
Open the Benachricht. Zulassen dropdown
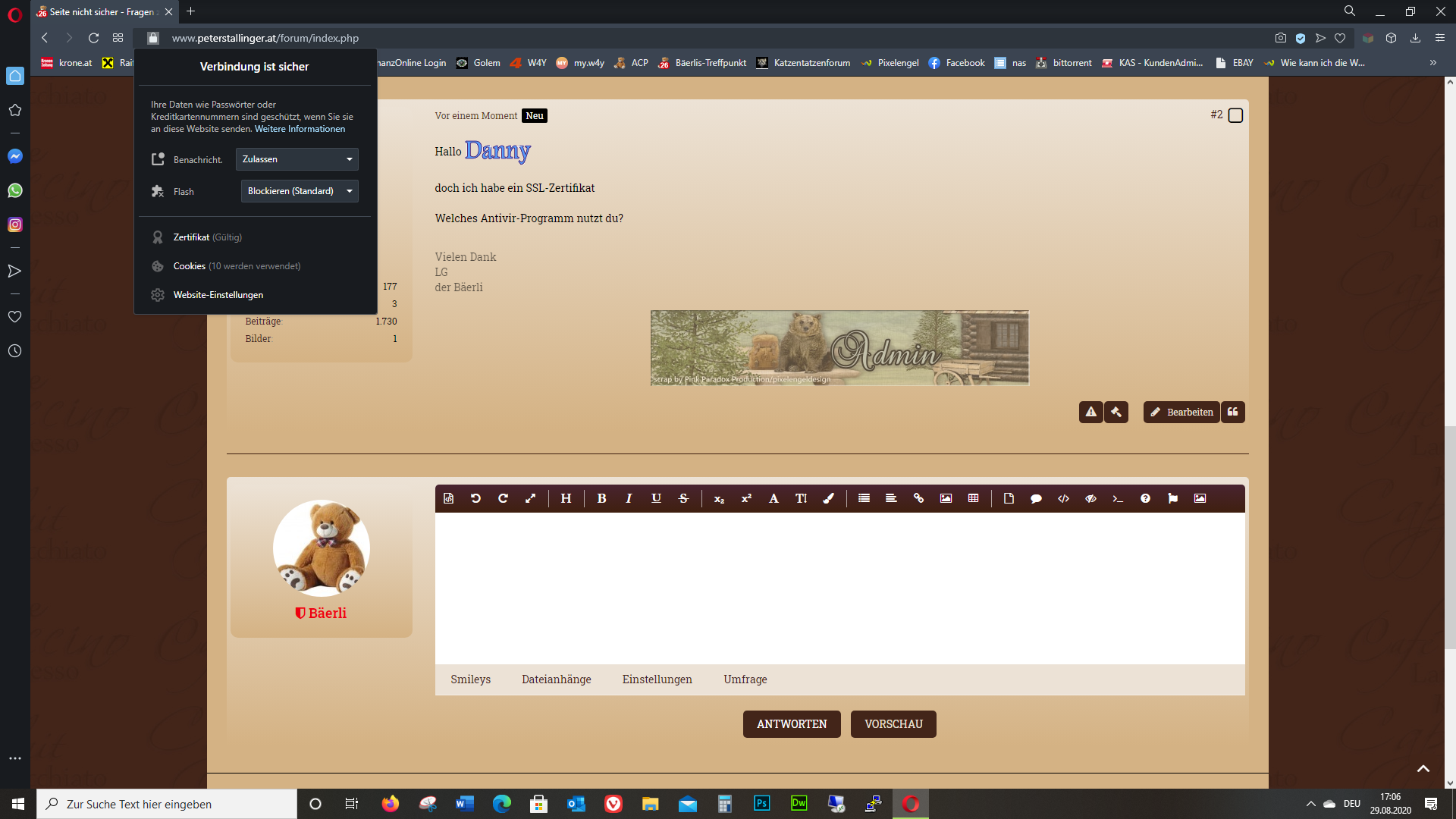pyautogui.click(x=297, y=159)
